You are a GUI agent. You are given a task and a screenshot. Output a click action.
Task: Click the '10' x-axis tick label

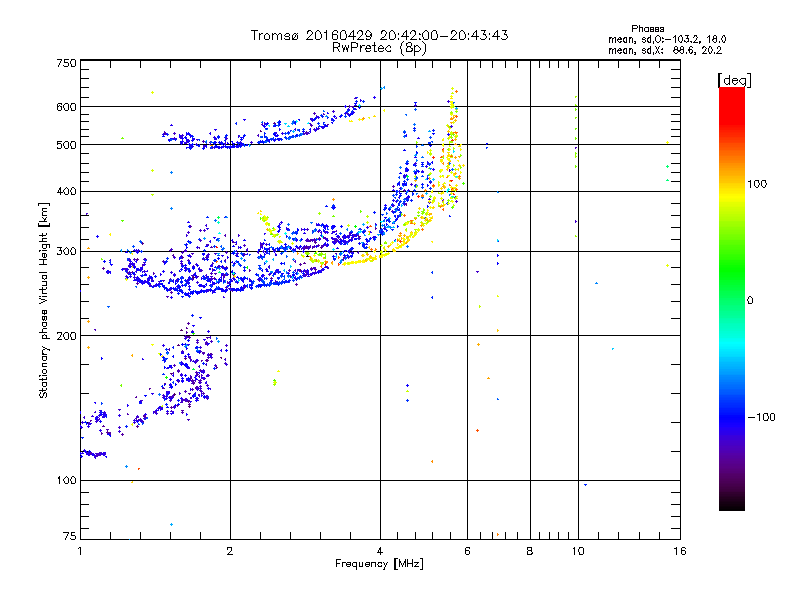click(578, 551)
